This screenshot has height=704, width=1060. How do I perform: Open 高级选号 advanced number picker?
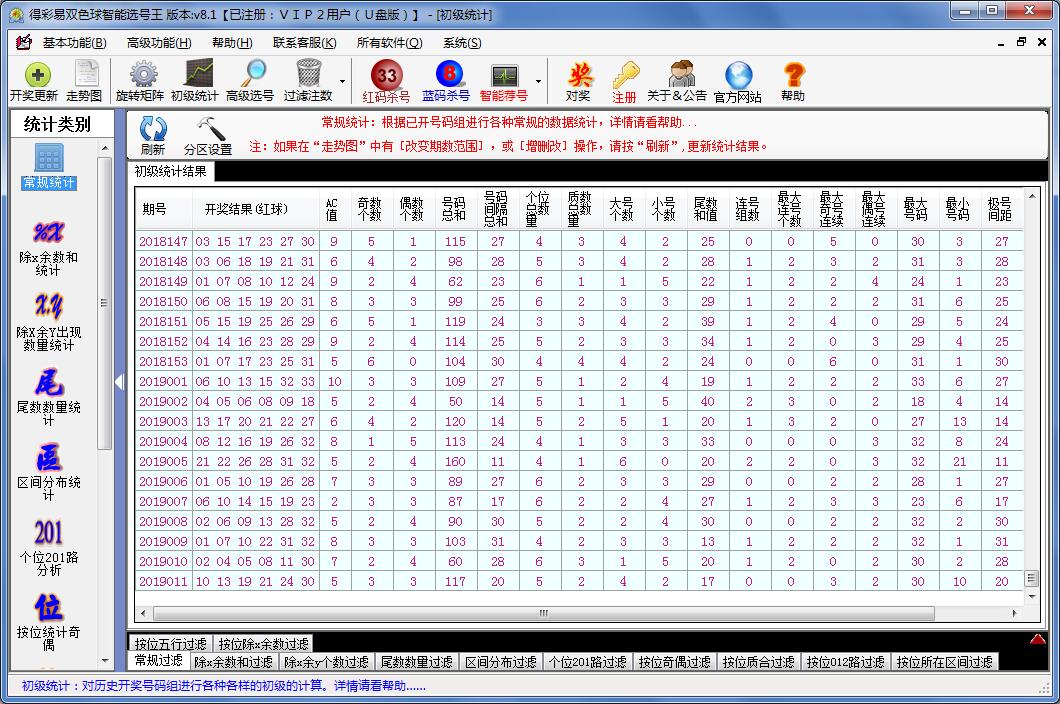[x=250, y=81]
